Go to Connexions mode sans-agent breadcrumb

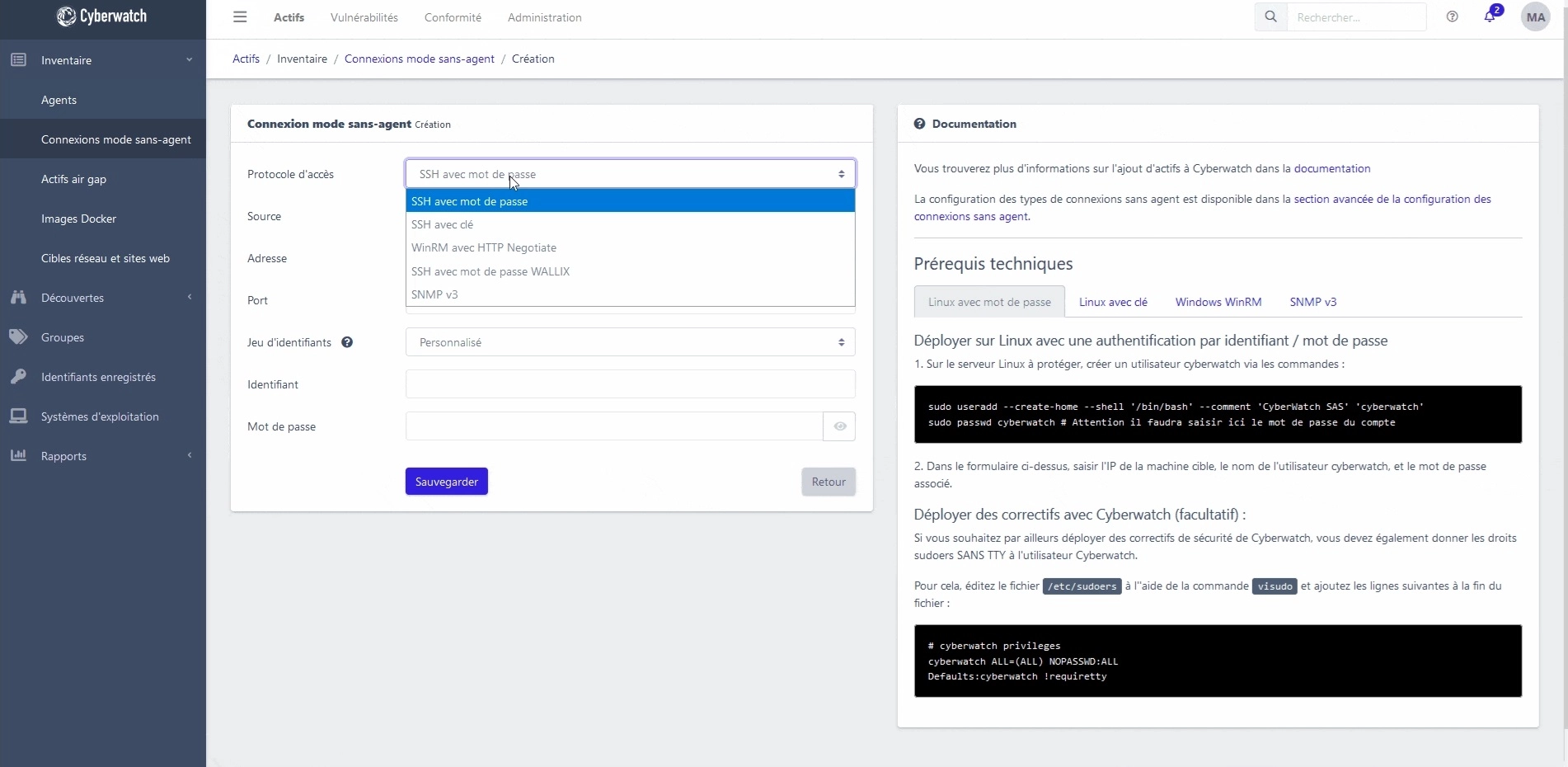coord(420,59)
